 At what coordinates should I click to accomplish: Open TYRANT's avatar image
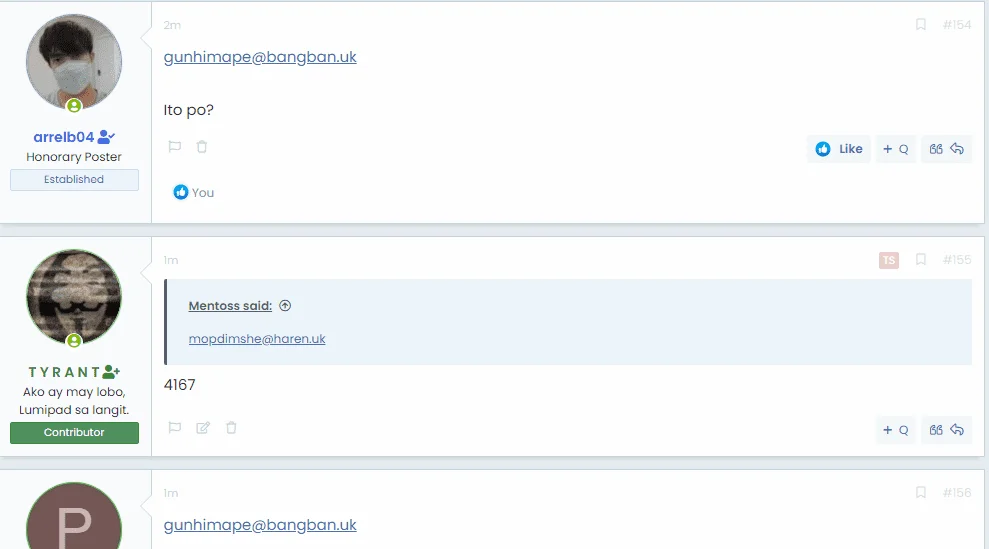(74, 297)
